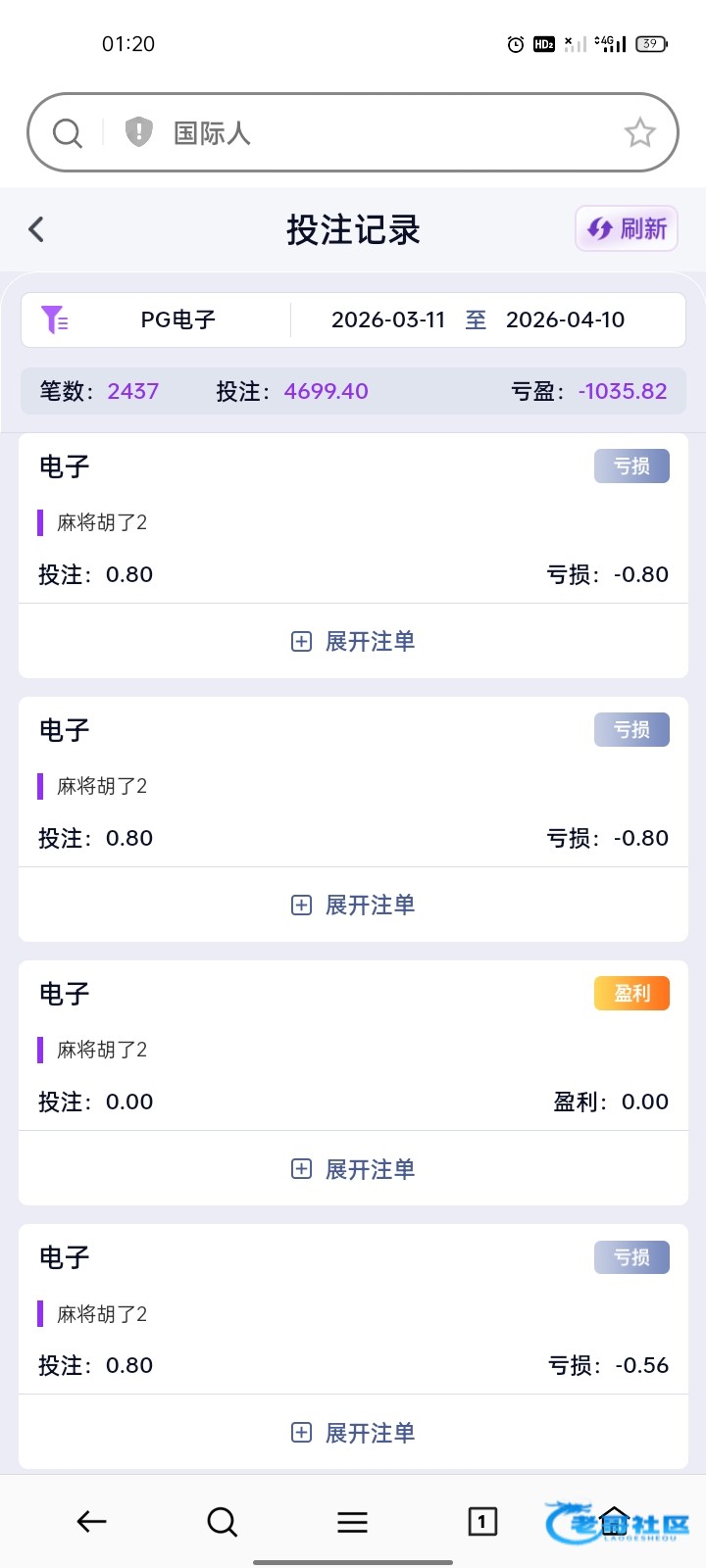Open the browser hamburger menu
The height and width of the screenshot is (1568, 706).
pyautogui.click(x=352, y=1521)
